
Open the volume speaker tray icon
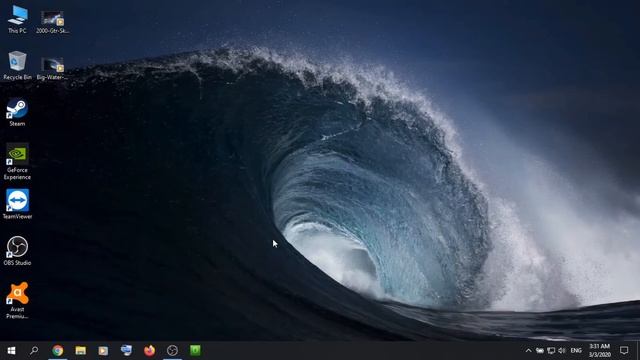[562, 351]
